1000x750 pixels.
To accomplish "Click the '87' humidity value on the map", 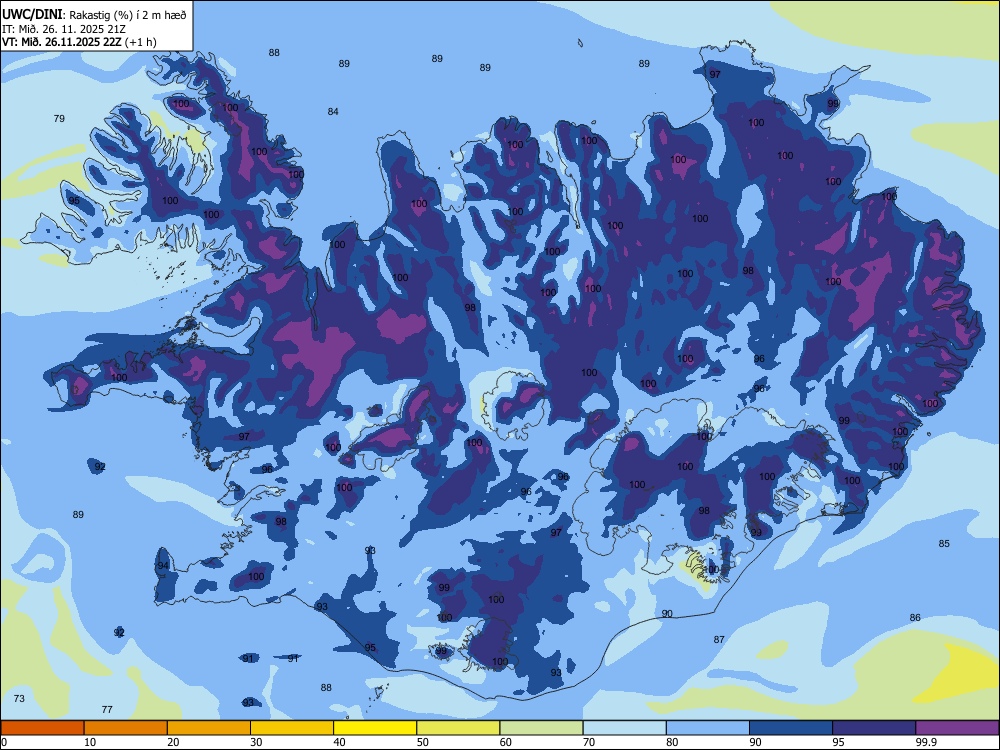I will pos(719,639).
